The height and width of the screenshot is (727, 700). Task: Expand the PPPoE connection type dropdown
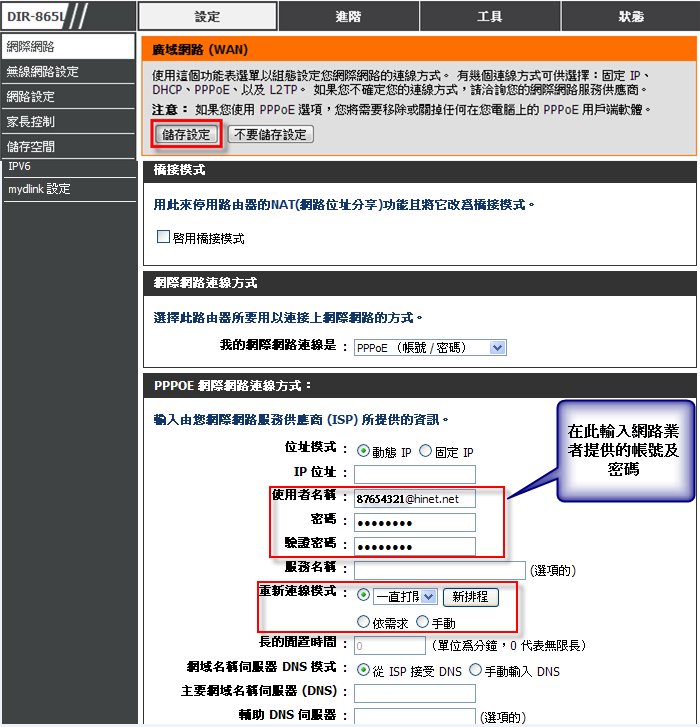click(x=430, y=347)
